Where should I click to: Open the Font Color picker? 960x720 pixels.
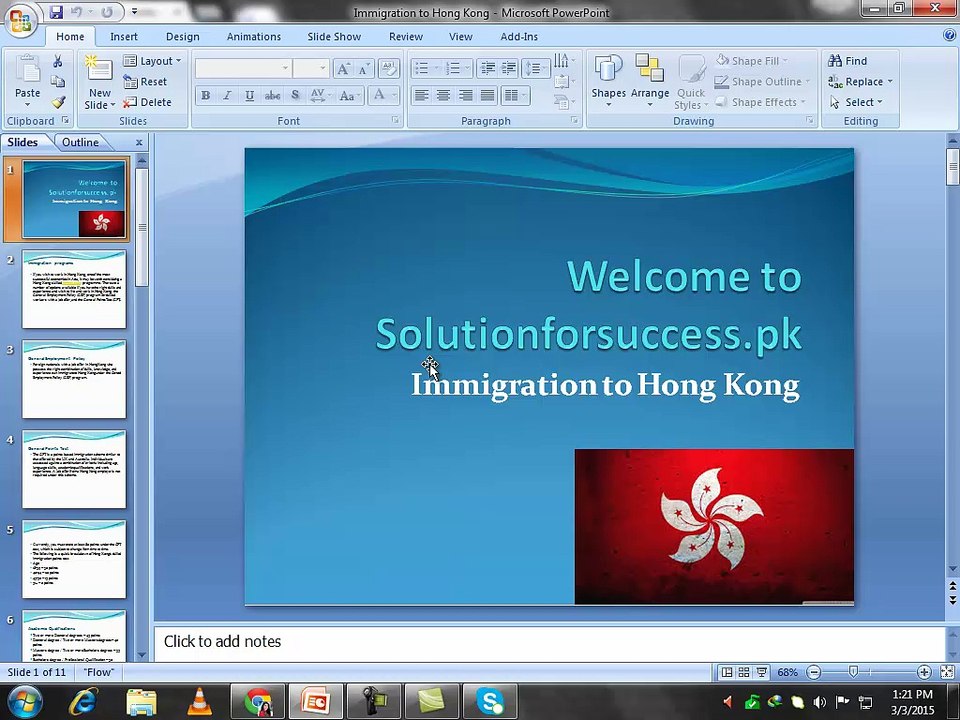[384, 96]
